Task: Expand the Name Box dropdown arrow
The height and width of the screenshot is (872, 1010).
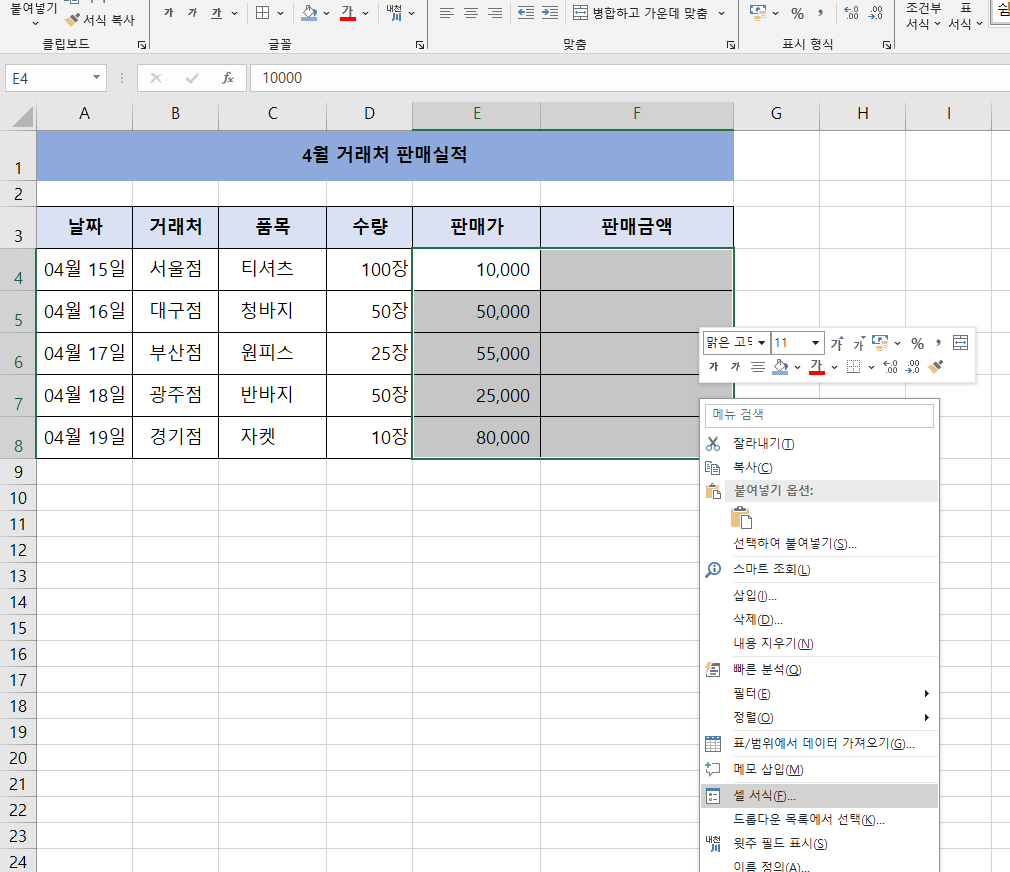Action: [x=96, y=78]
